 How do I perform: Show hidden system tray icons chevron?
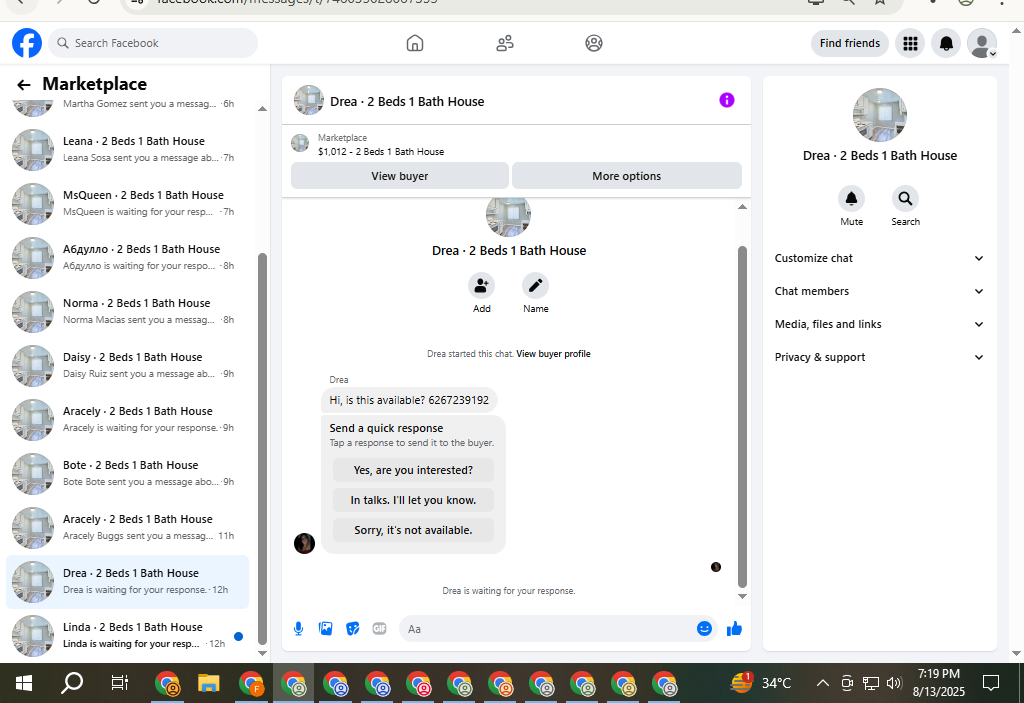coord(823,683)
